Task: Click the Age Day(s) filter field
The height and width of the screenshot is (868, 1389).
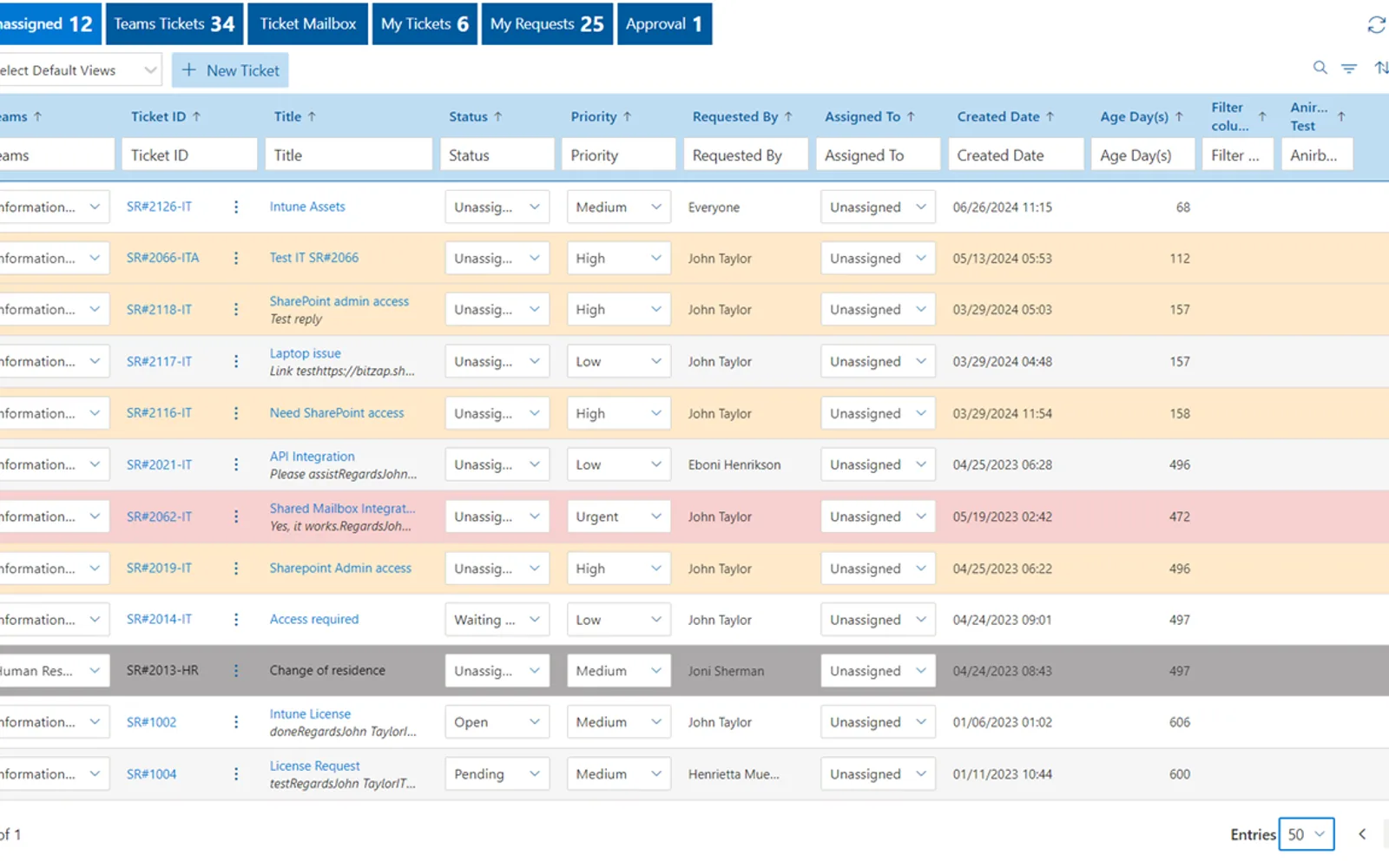Action: (1142, 155)
